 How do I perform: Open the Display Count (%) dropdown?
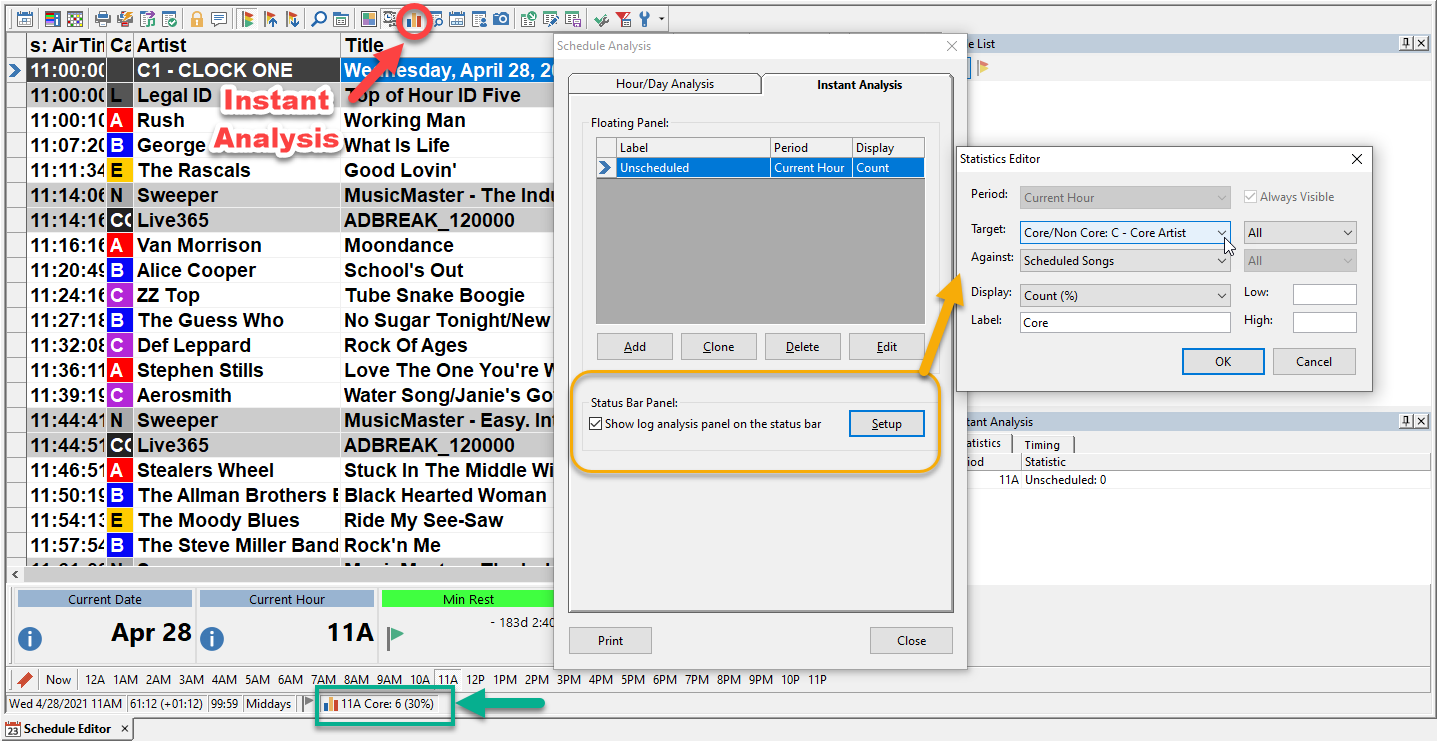click(1221, 296)
